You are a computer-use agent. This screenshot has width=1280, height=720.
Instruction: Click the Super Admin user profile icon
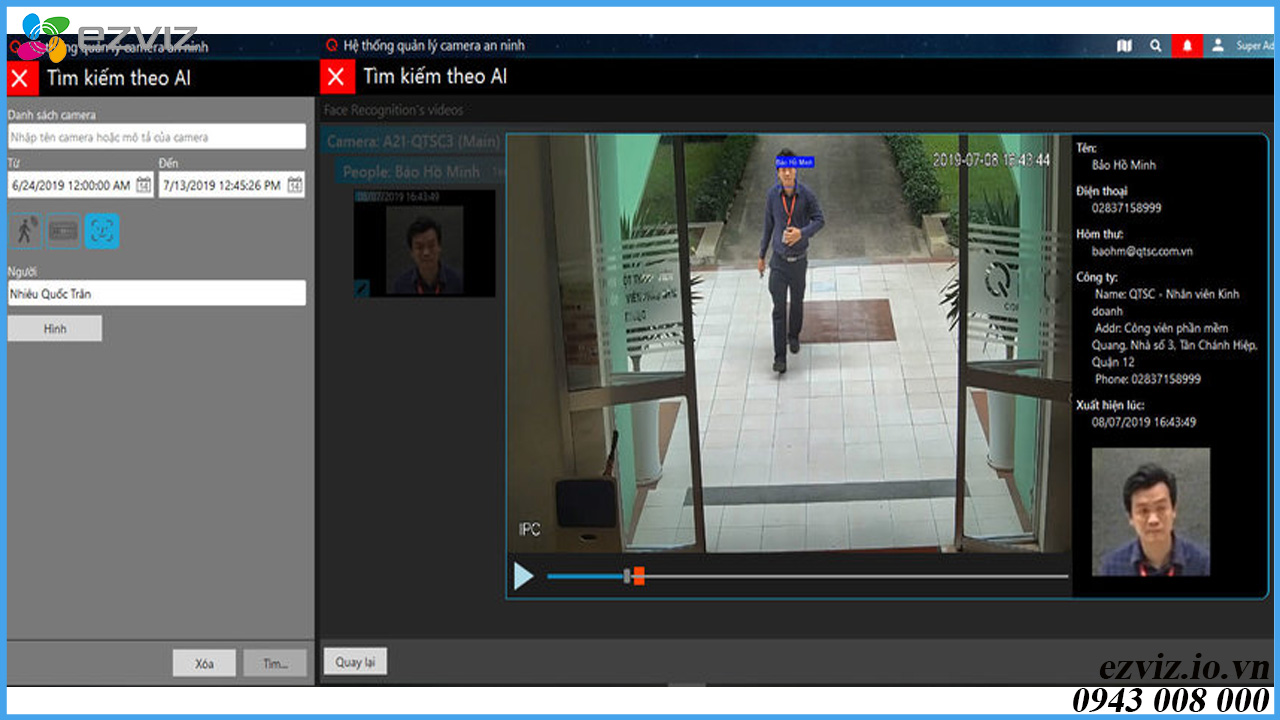[1218, 46]
